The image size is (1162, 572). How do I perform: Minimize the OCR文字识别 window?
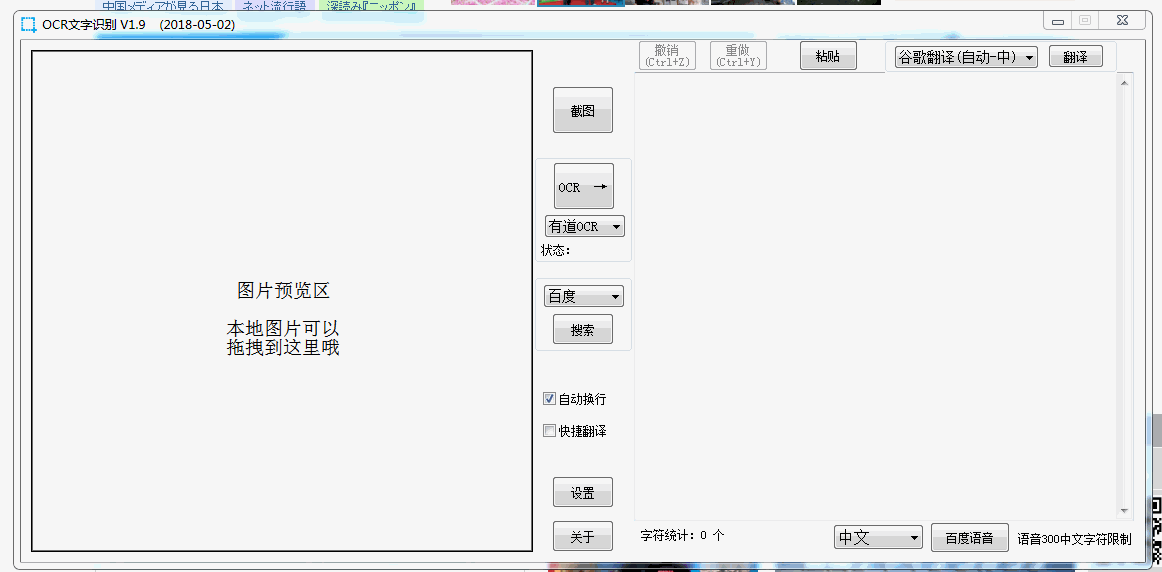1058,21
